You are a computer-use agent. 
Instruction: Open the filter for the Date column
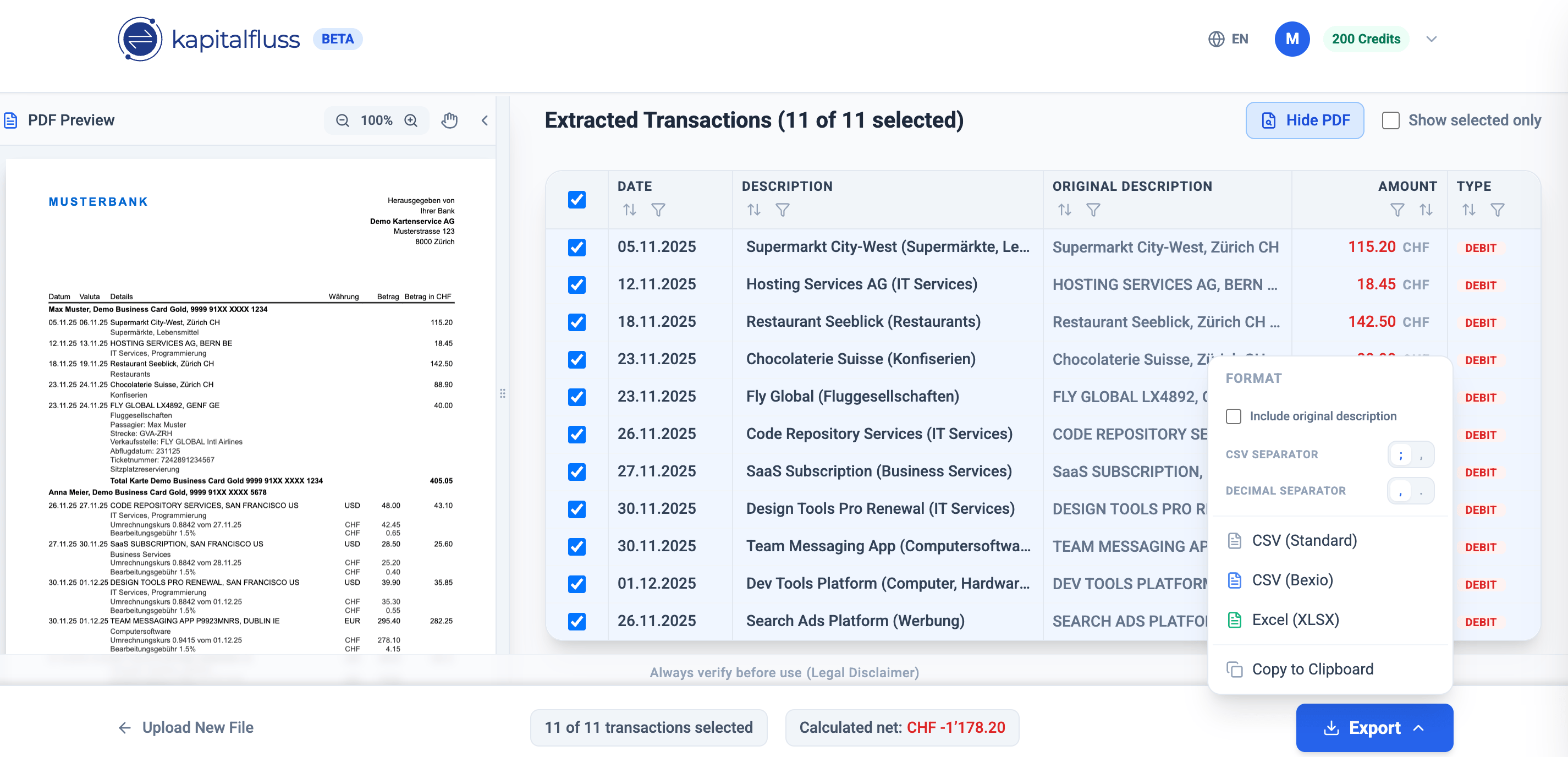point(659,210)
